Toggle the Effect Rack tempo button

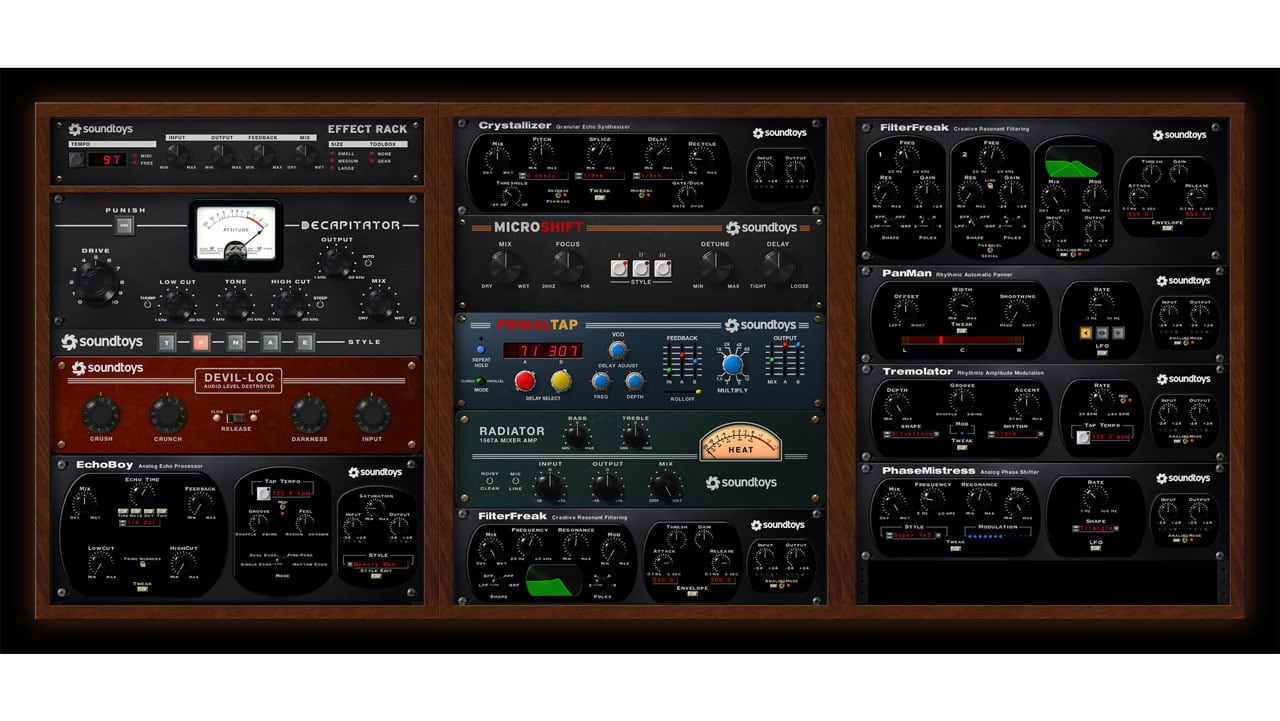pos(76,159)
